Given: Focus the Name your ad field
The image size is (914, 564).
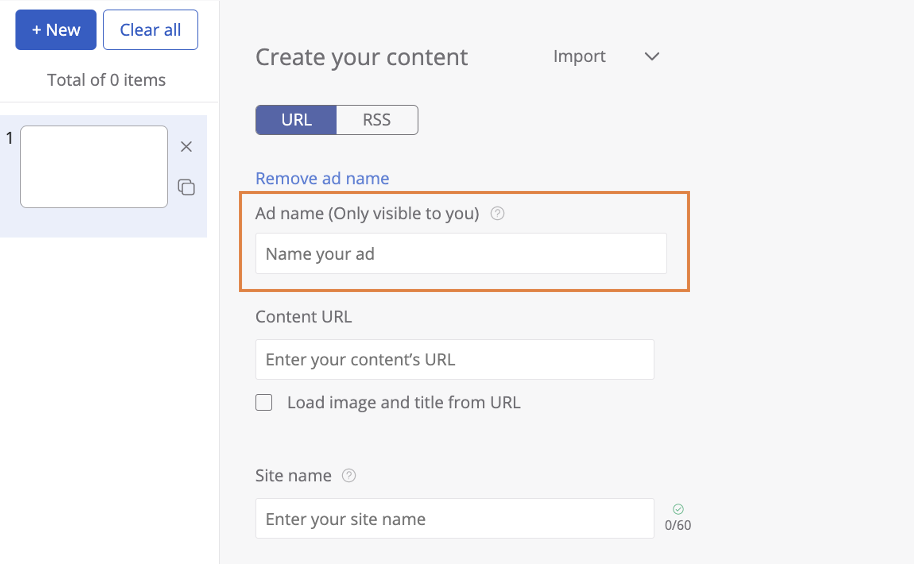Looking at the screenshot, I should coord(460,254).
